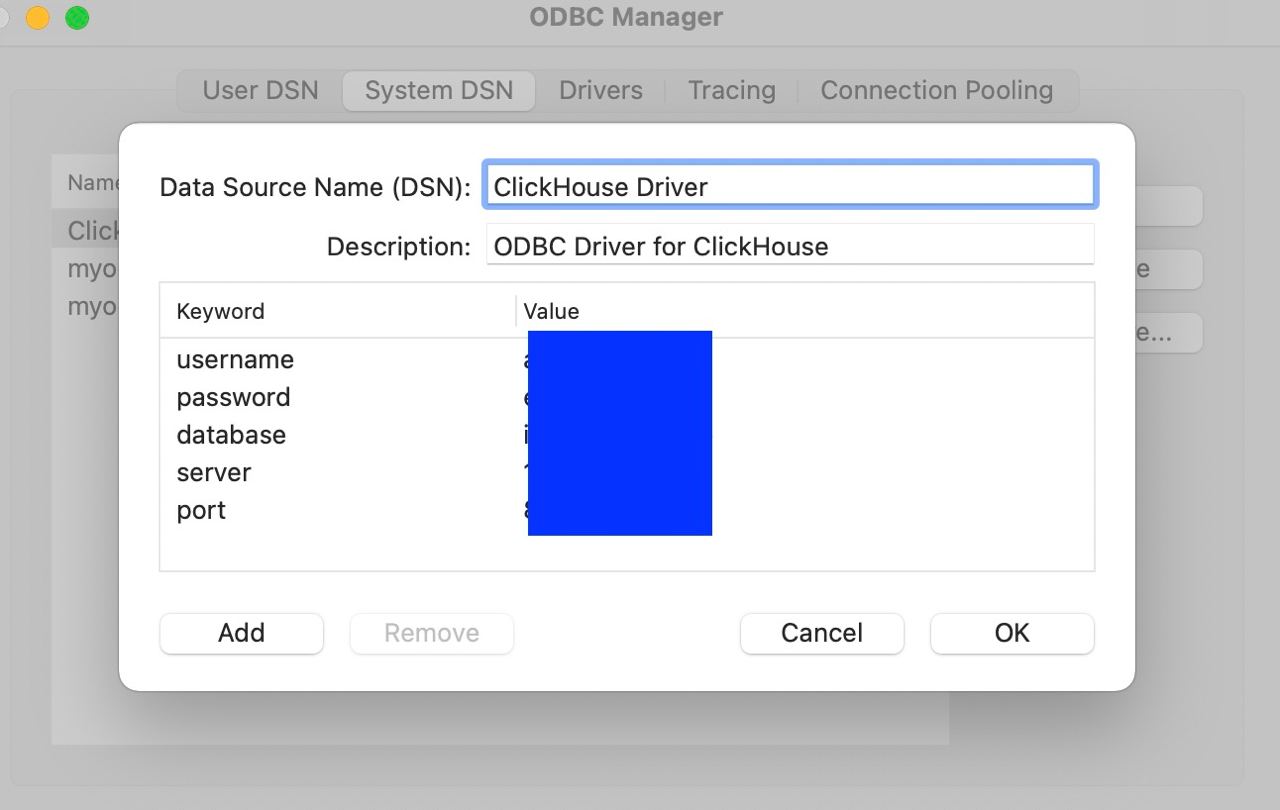Screen dimensions: 1280x810
Task: Click the Description text field
Action: [x=790, y=245]
